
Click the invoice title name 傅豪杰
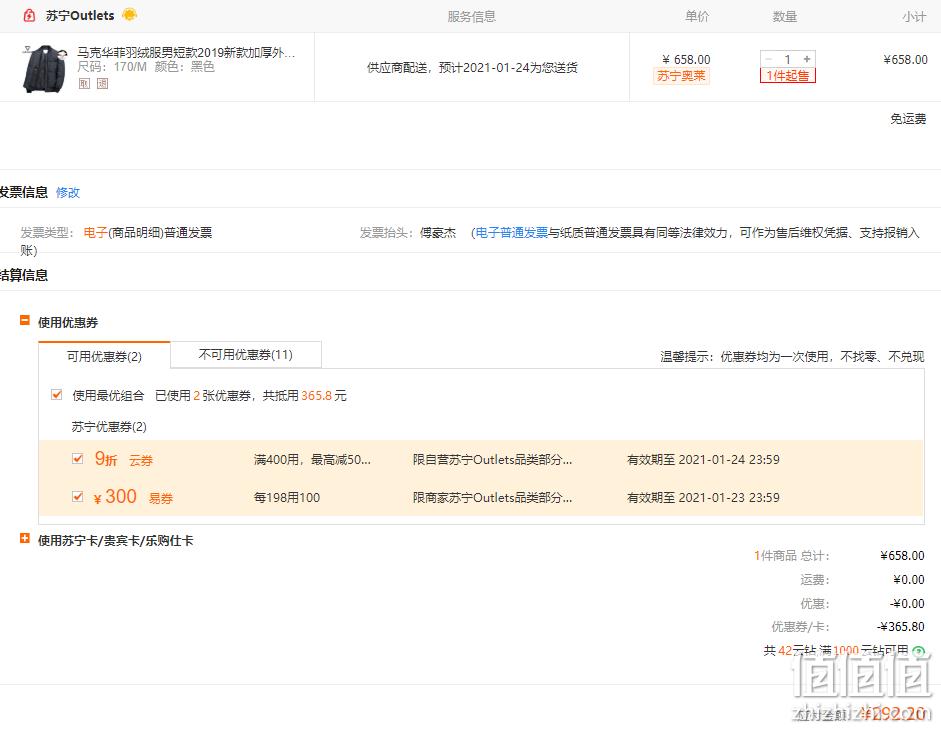tap(437, 232)
